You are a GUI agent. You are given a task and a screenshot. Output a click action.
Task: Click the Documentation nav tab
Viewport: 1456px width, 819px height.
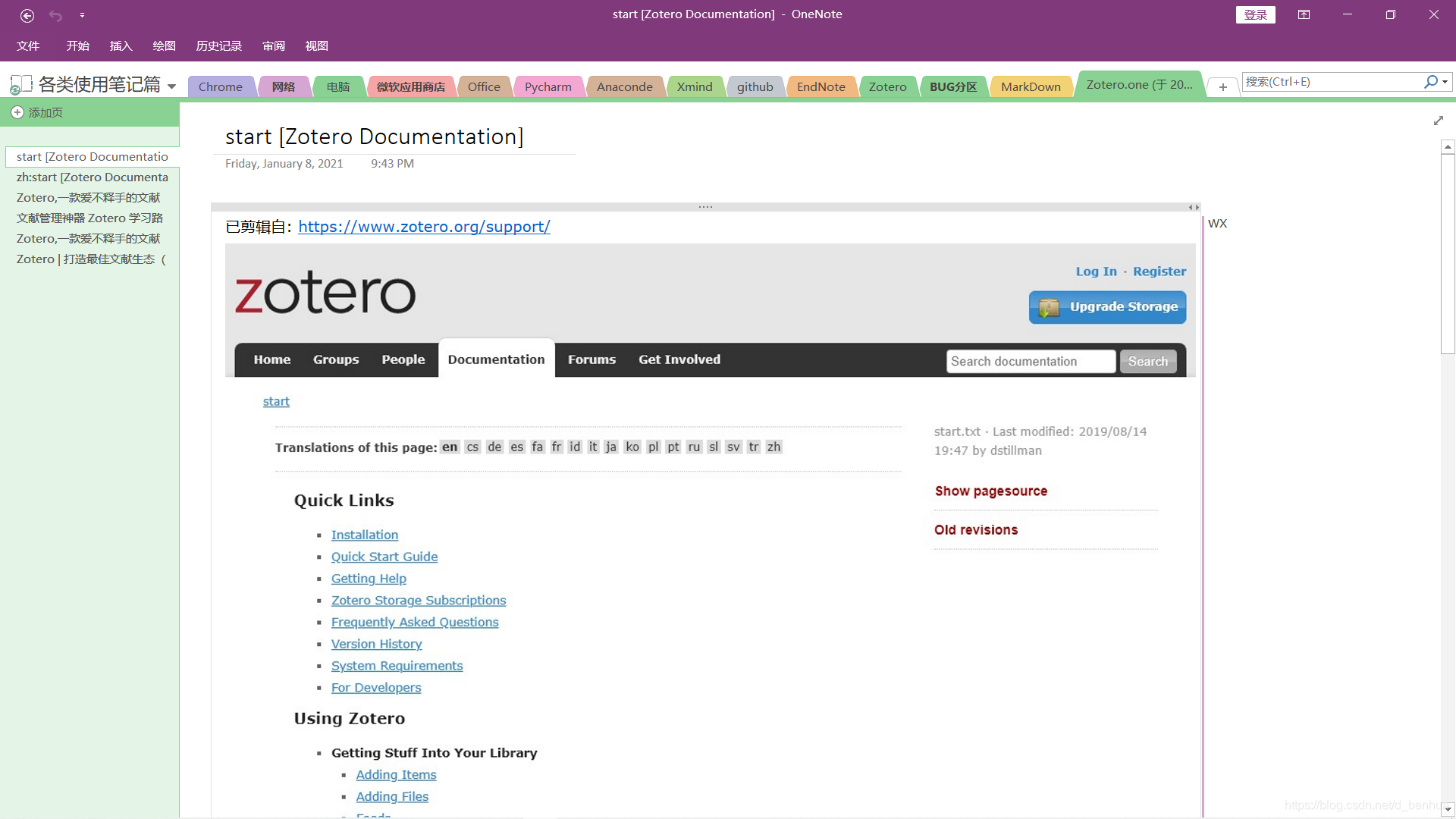coord(496,359)
